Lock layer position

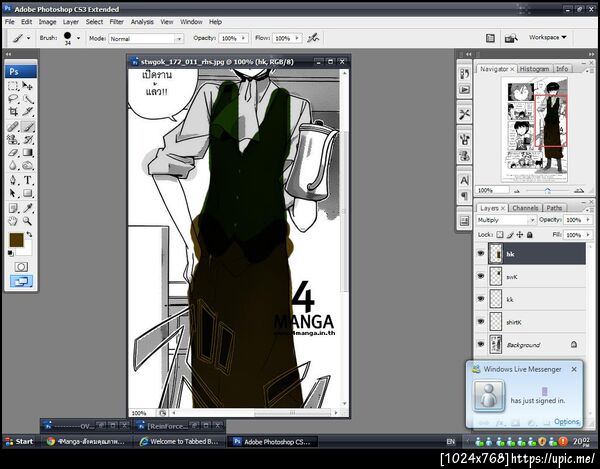(520, 234)
